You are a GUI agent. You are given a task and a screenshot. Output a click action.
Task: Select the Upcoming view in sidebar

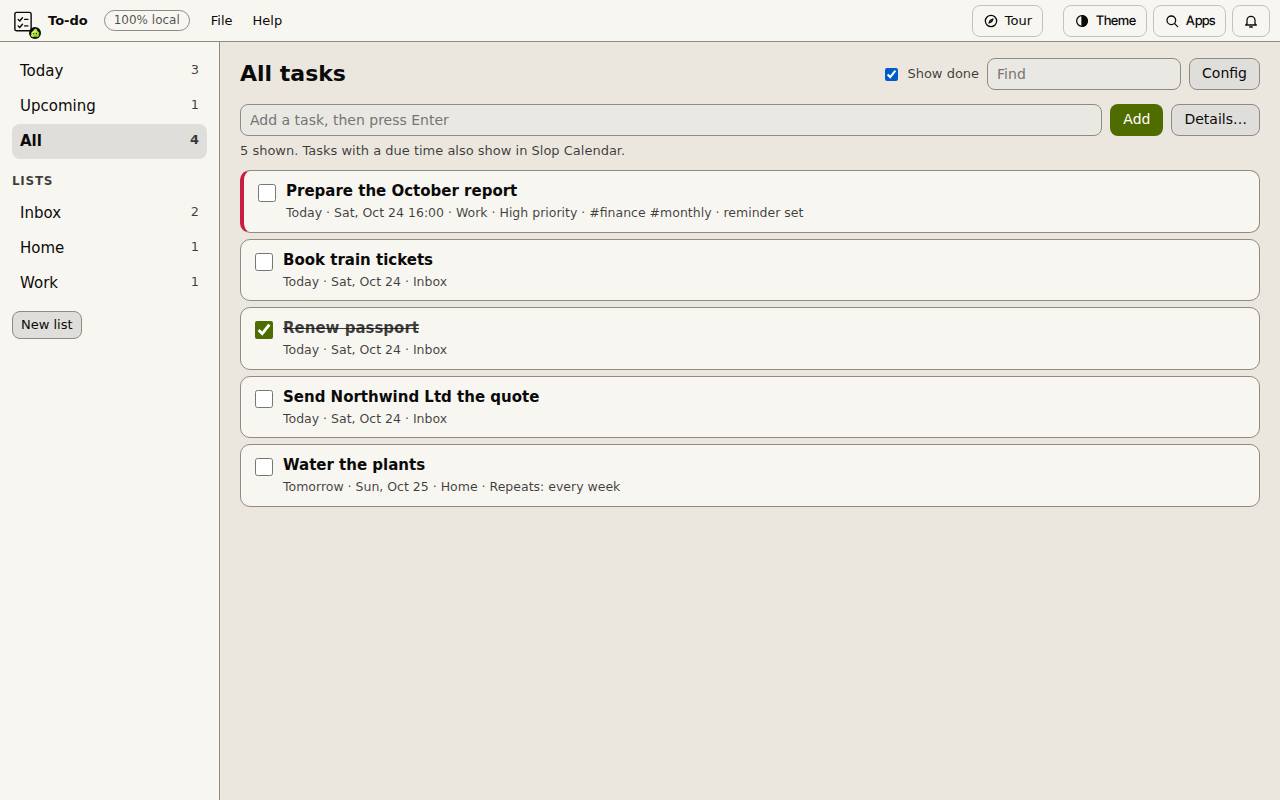(109, 105)
